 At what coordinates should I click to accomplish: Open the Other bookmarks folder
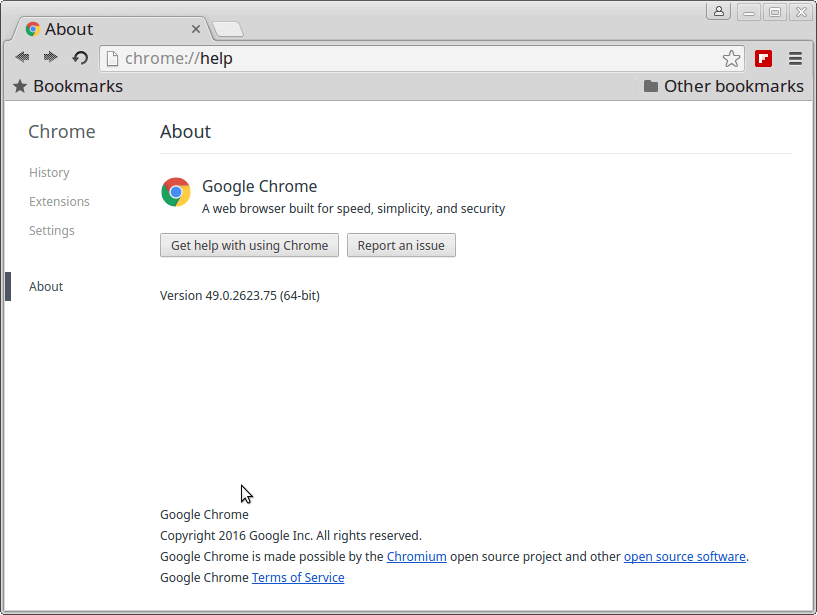pos(724,86)
